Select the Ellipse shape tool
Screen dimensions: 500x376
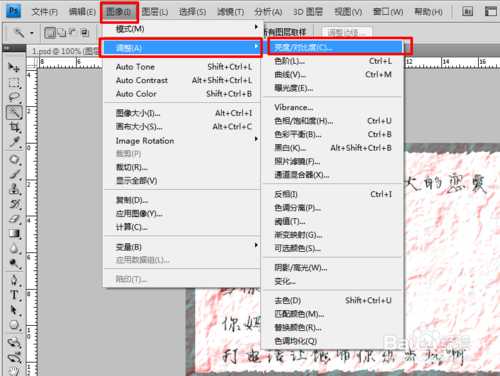click(14, 325)
